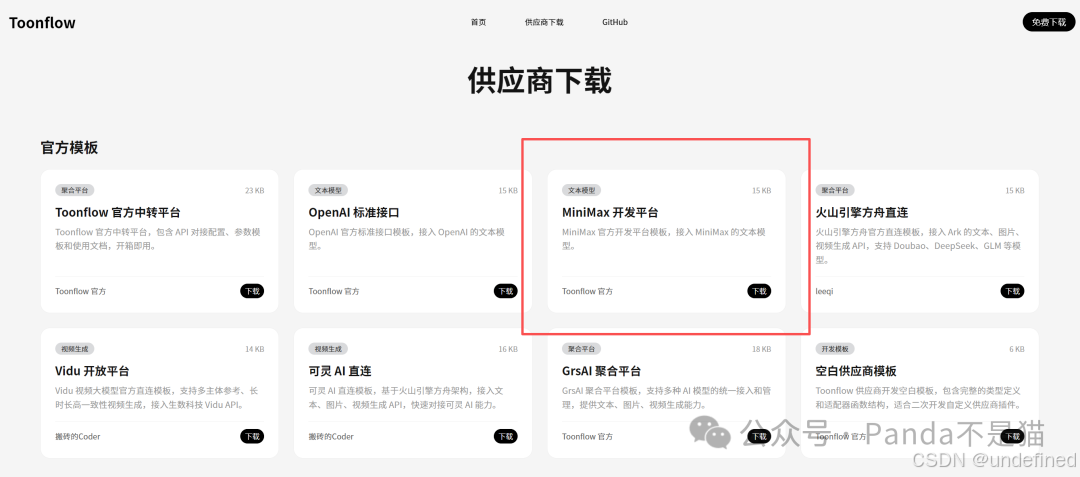Click the 免费下载 button

tap(1048, 22)
